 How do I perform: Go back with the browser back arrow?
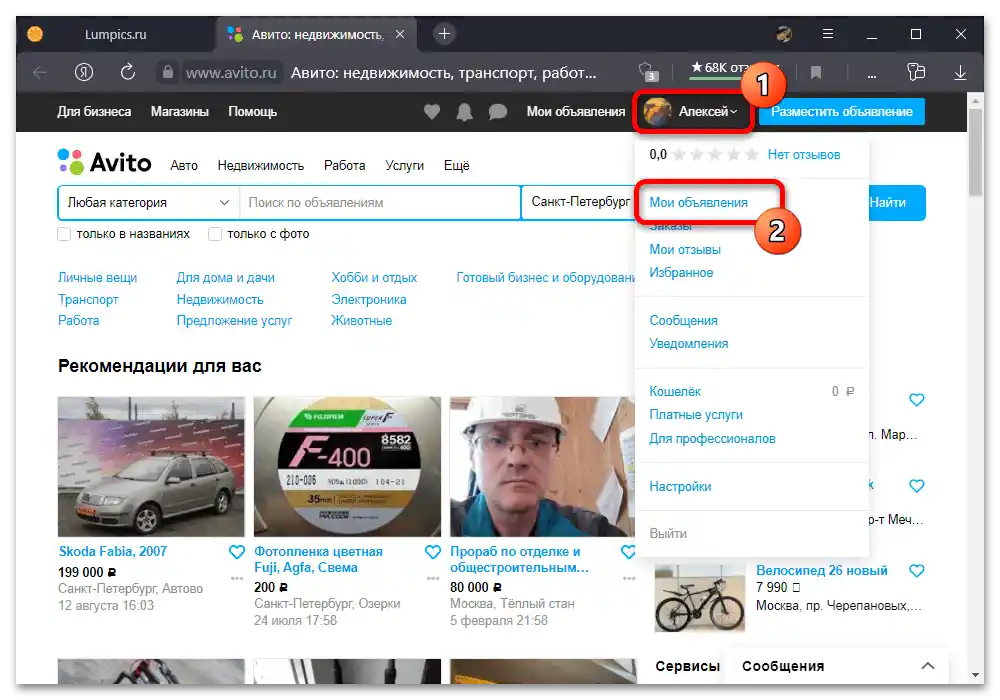pyautogui.click(x=40, y=73)
